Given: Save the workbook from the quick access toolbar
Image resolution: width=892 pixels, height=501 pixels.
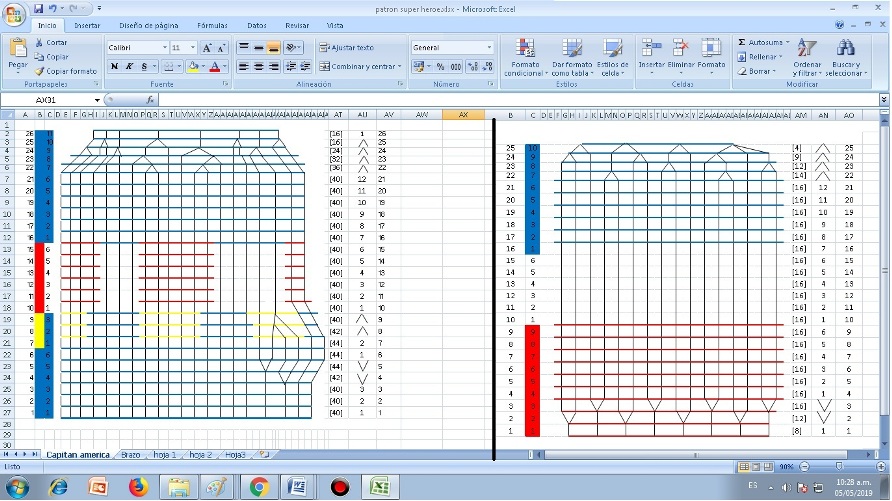Looking at the screenshot, I should (x=38, y=9).
